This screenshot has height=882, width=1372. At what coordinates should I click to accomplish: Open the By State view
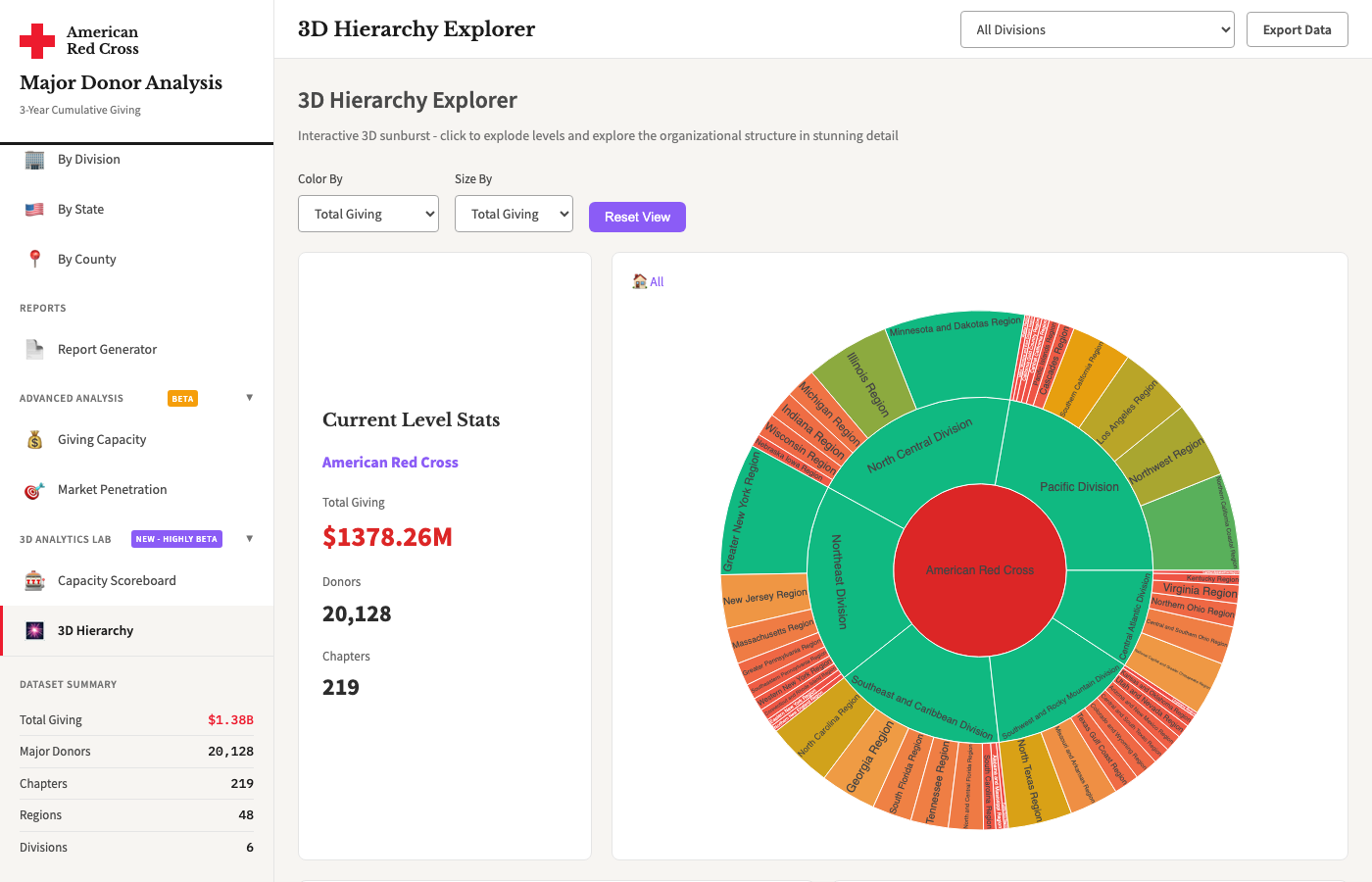pyautogui.click(x=137, y=210)
